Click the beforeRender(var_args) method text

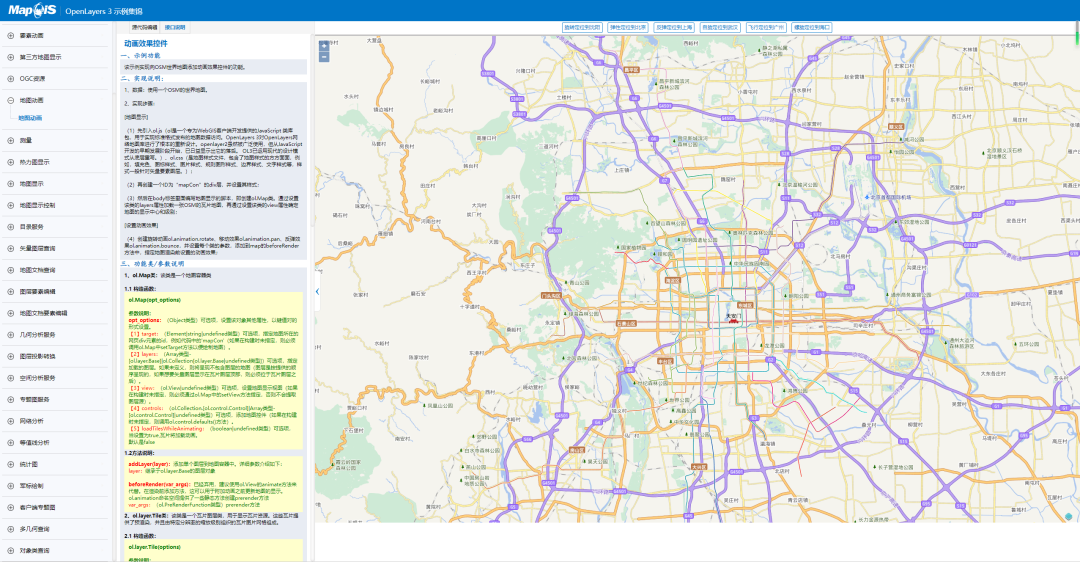(160, 484)
